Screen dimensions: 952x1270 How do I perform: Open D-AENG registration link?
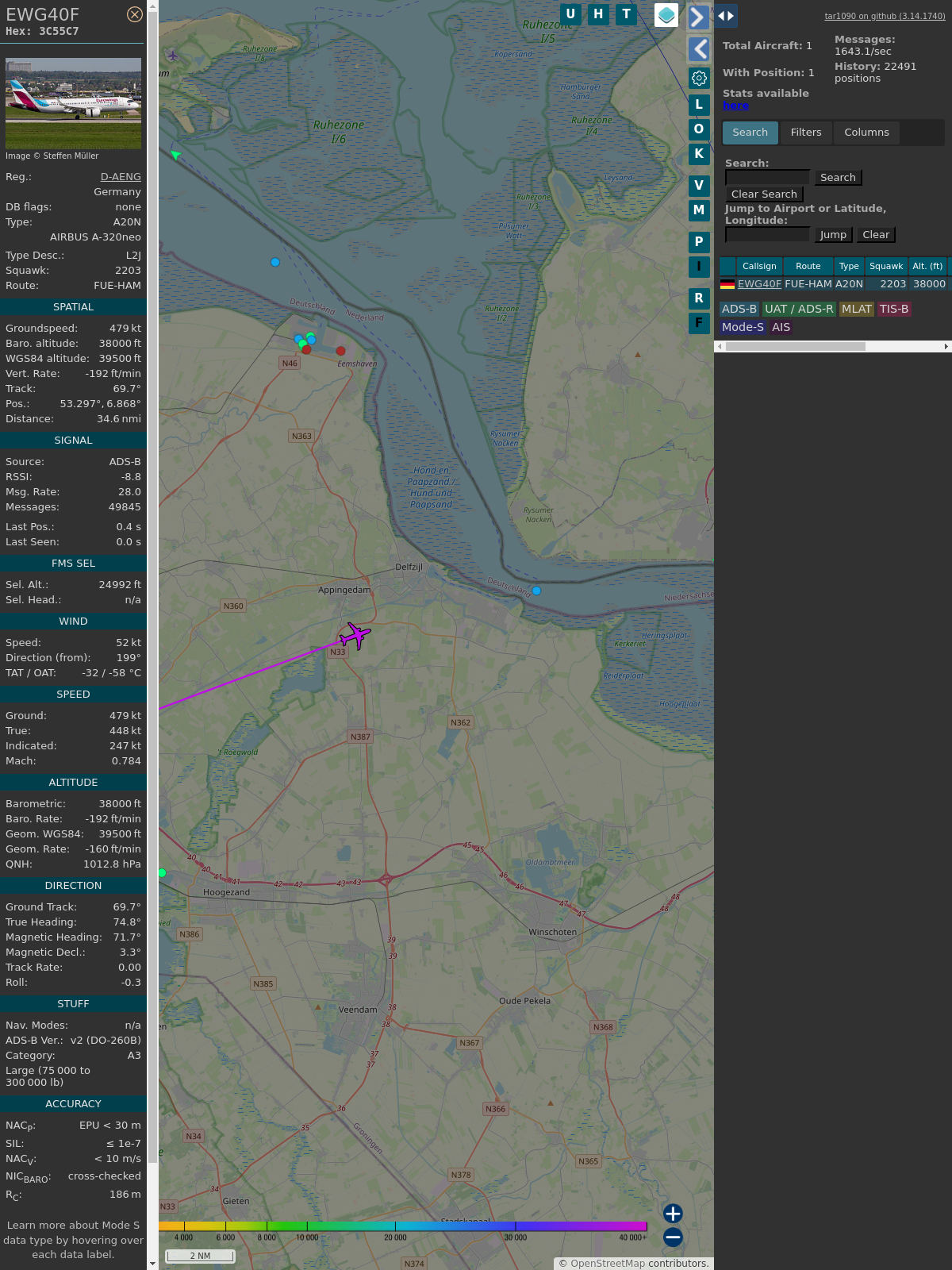tap(121, 177)
